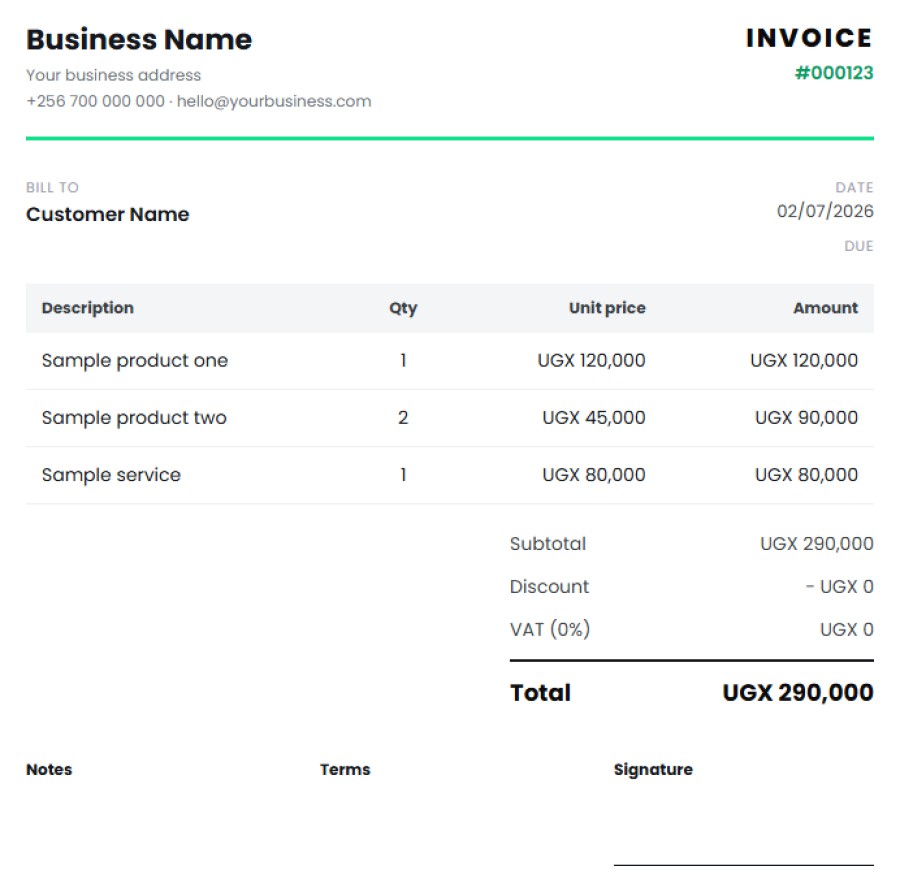Click amount UGX 90,000
The height and width of the screenshot is (892, 900).
click(806, 418)
